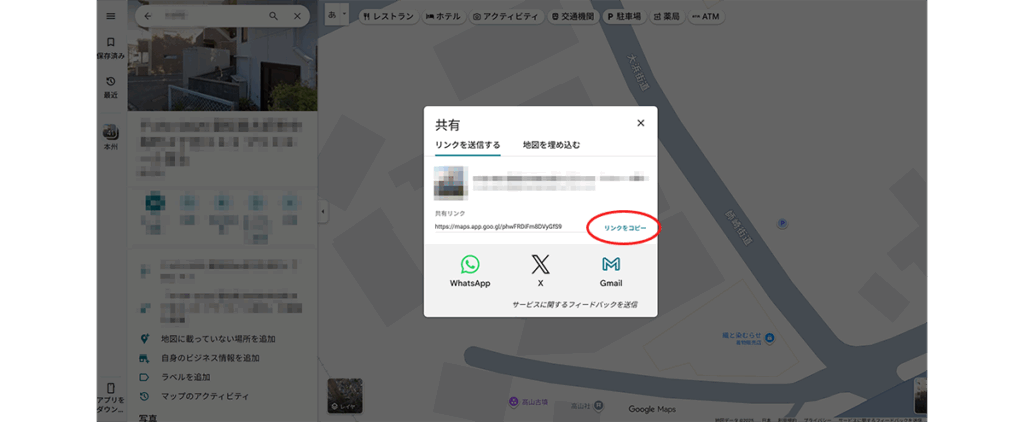Share the link via X

540,265
